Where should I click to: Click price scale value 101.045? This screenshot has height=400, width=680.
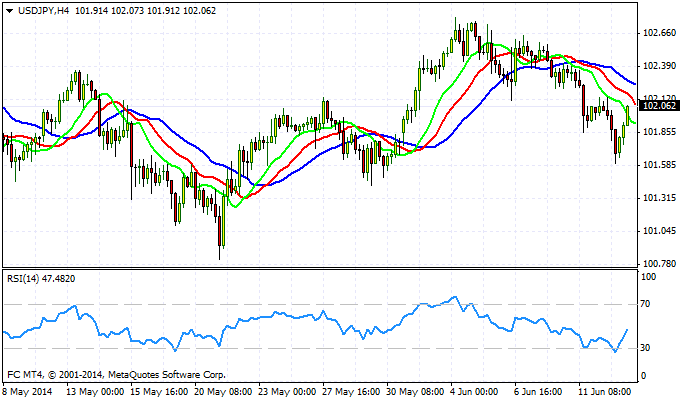coord(659,231)
